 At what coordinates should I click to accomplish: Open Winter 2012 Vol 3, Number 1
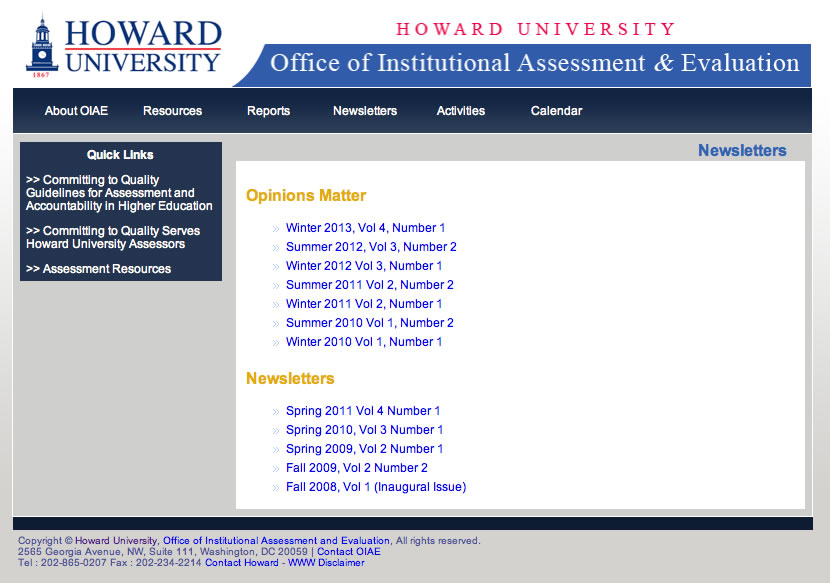click(x=364, y=266)
